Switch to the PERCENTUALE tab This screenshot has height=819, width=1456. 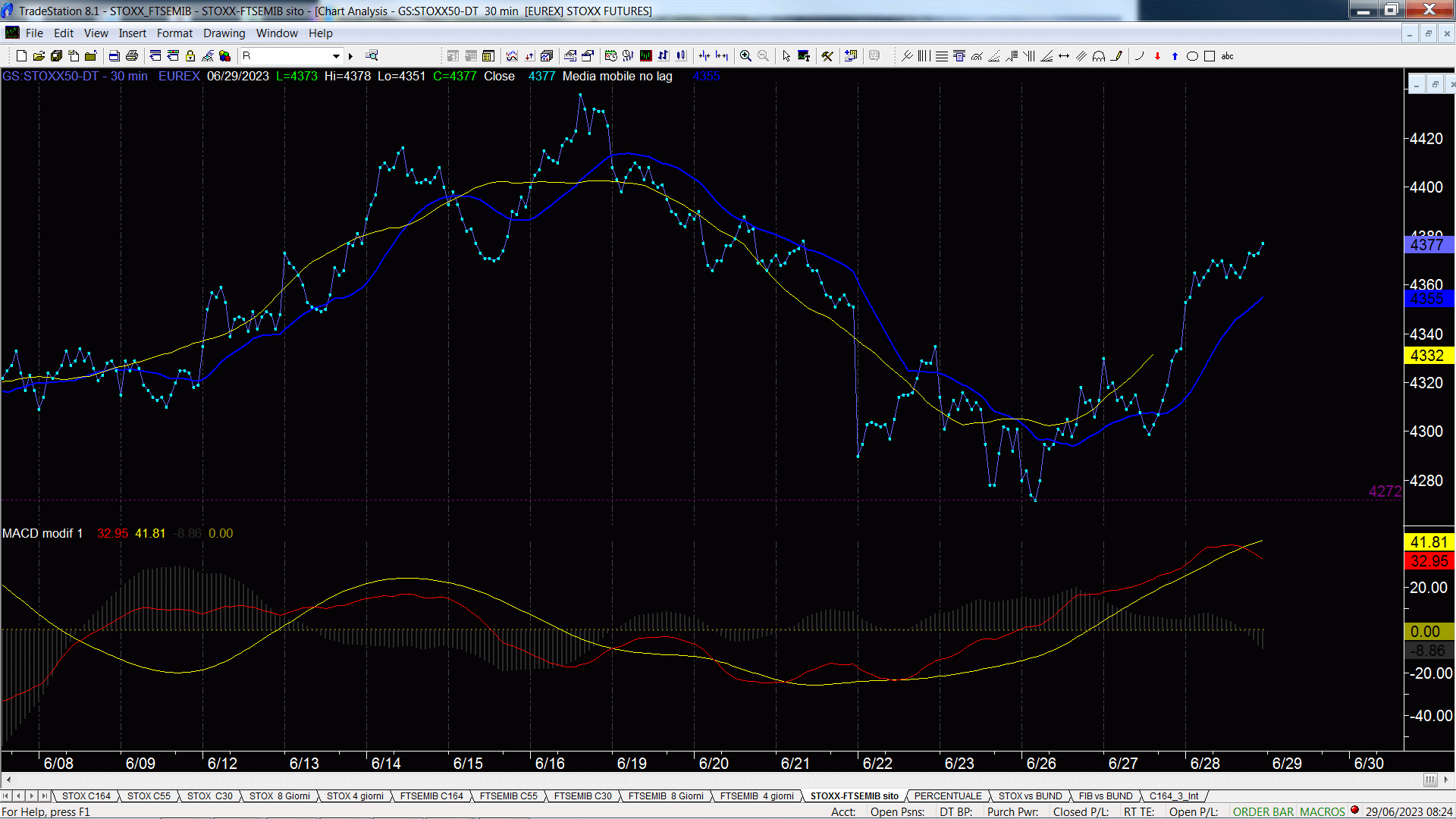click(948, 795)
